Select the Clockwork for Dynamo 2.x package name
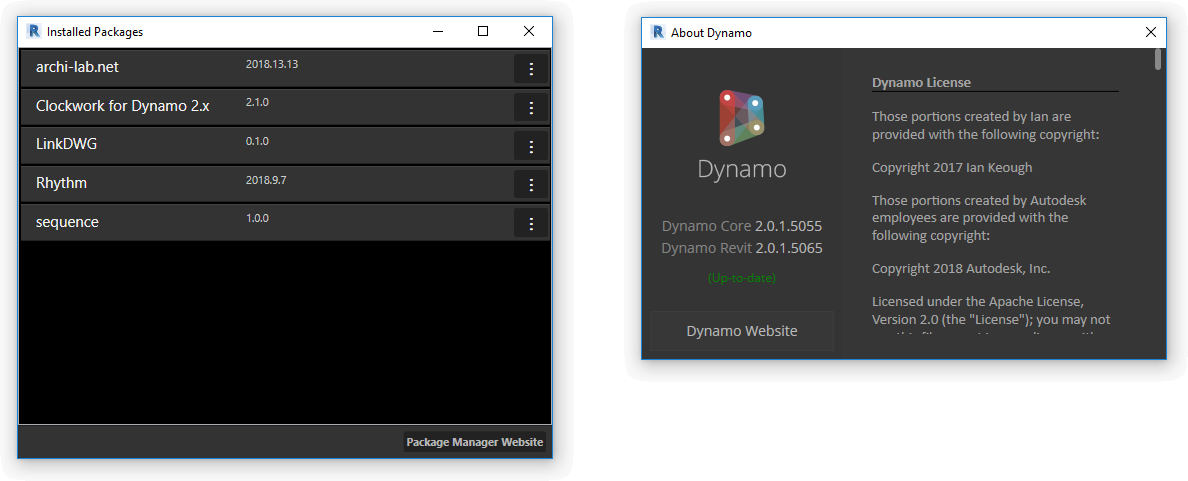The height and width of the screenshot is (481, 1188). tap(123, 106)
